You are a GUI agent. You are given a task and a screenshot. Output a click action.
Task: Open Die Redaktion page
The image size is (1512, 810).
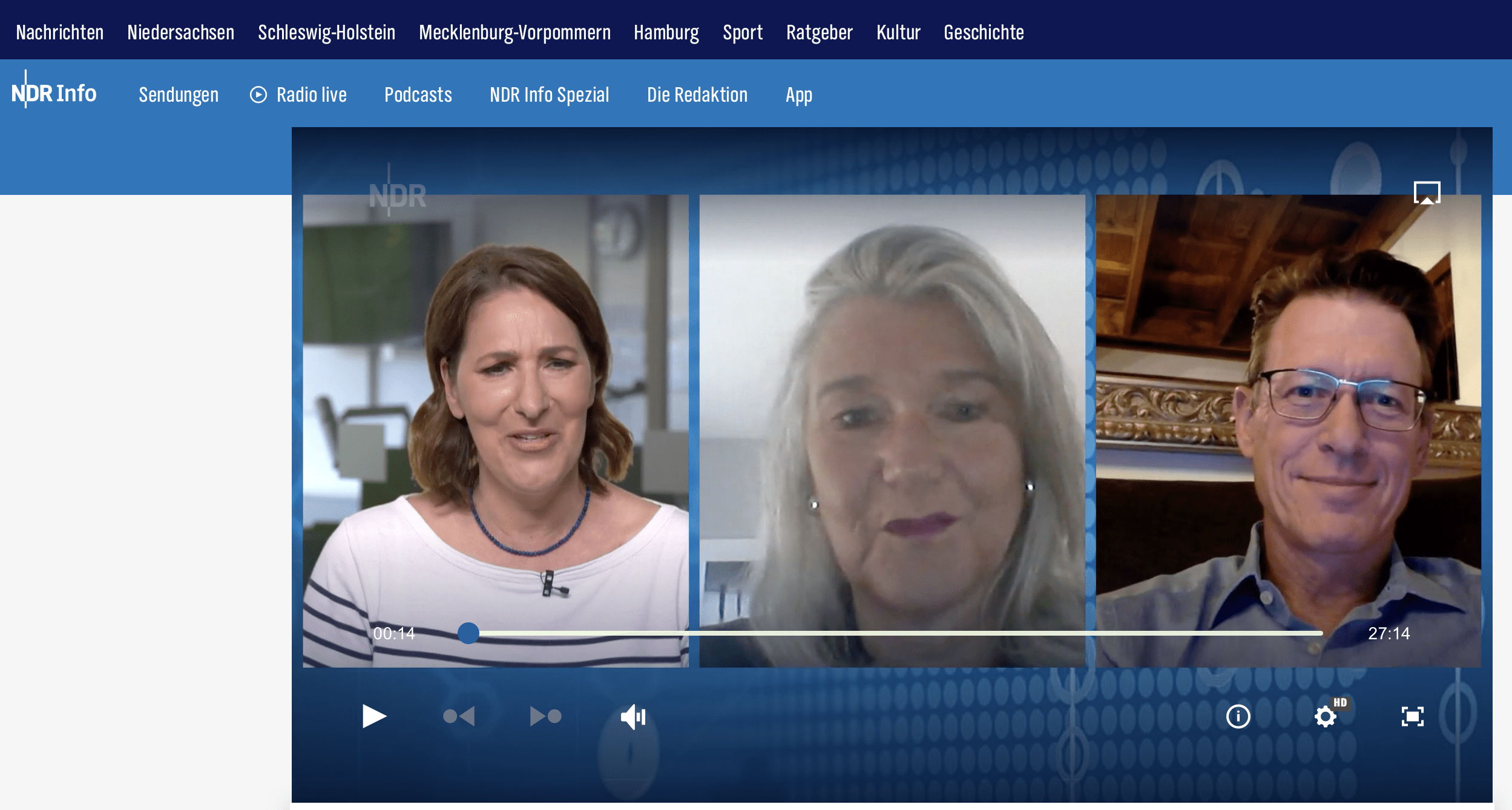[697, 95]
